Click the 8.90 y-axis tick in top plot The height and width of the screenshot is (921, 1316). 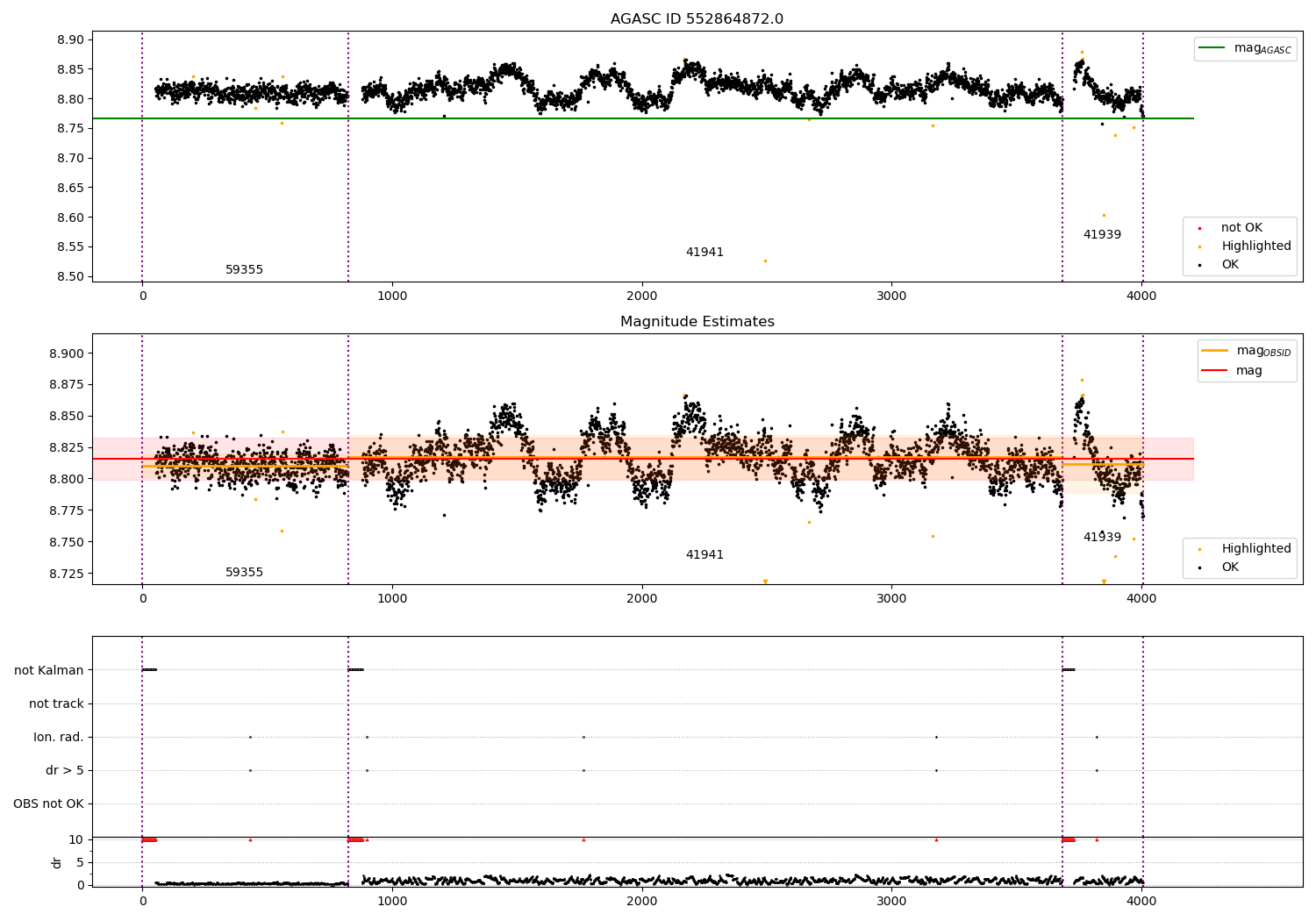[69, 39]
